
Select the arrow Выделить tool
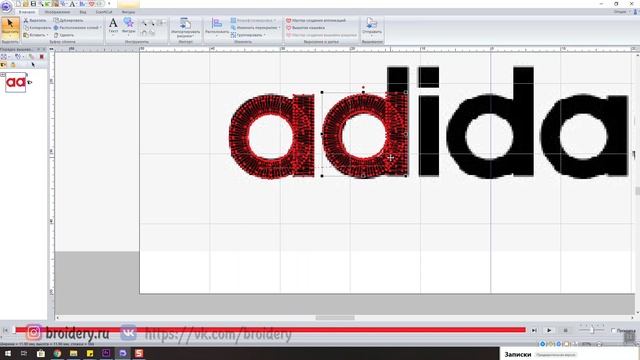[x=10, y=27]
